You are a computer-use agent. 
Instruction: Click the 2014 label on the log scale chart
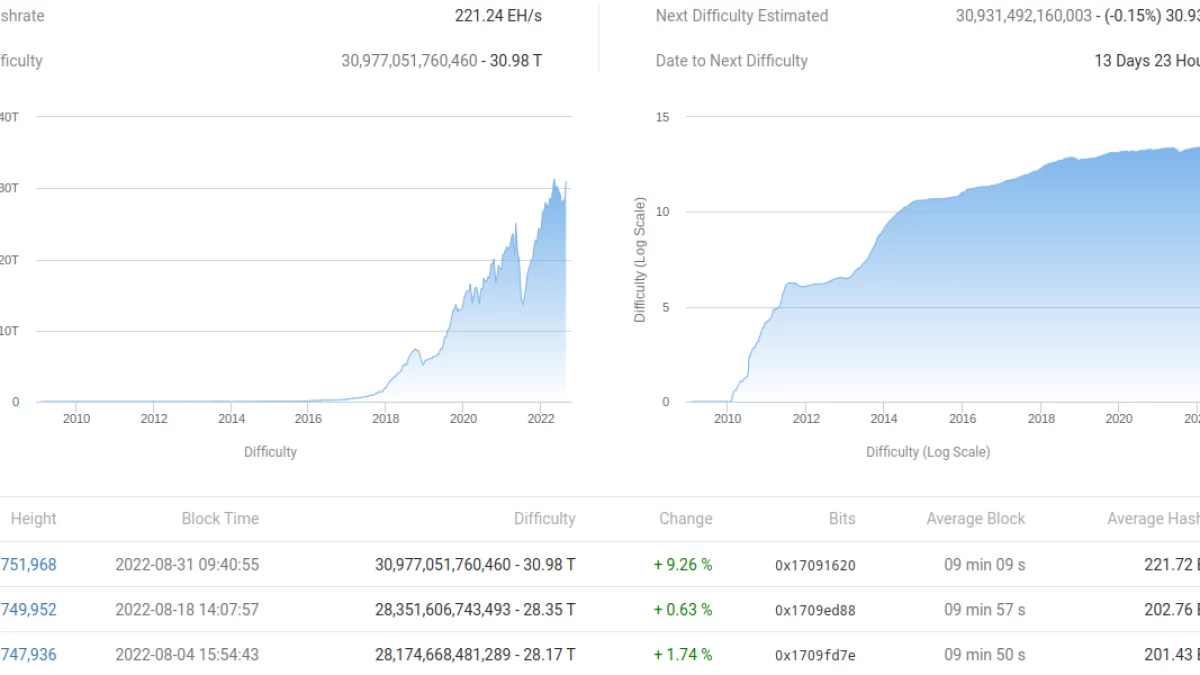(x=883, y=418)
